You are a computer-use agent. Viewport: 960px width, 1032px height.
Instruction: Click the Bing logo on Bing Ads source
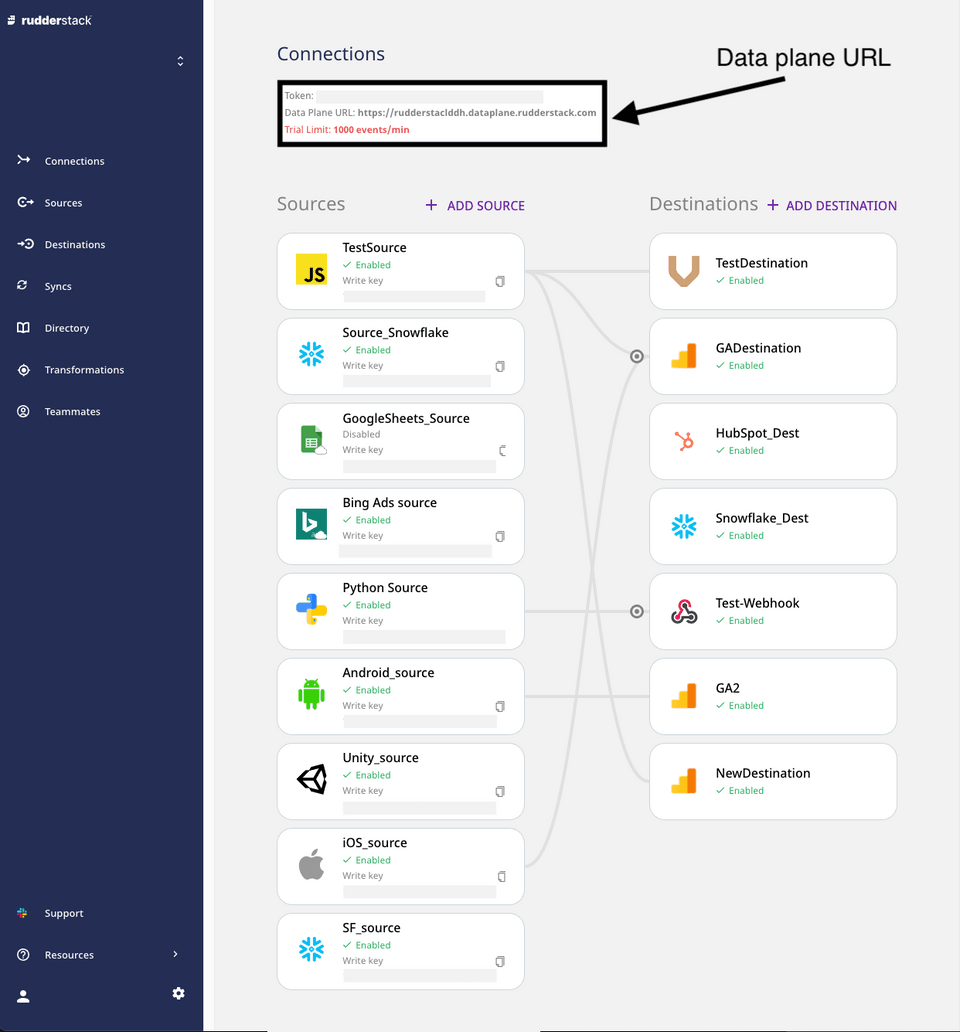[310, 523]
